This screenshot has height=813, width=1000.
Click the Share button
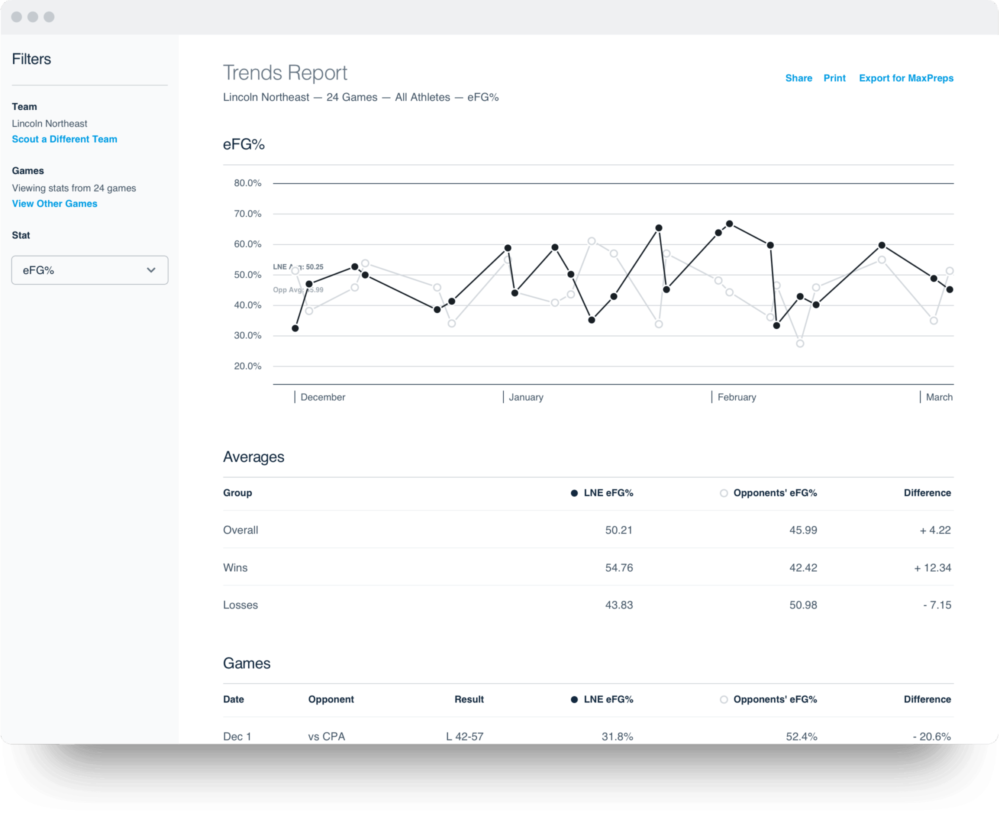(x=798, y=78)
